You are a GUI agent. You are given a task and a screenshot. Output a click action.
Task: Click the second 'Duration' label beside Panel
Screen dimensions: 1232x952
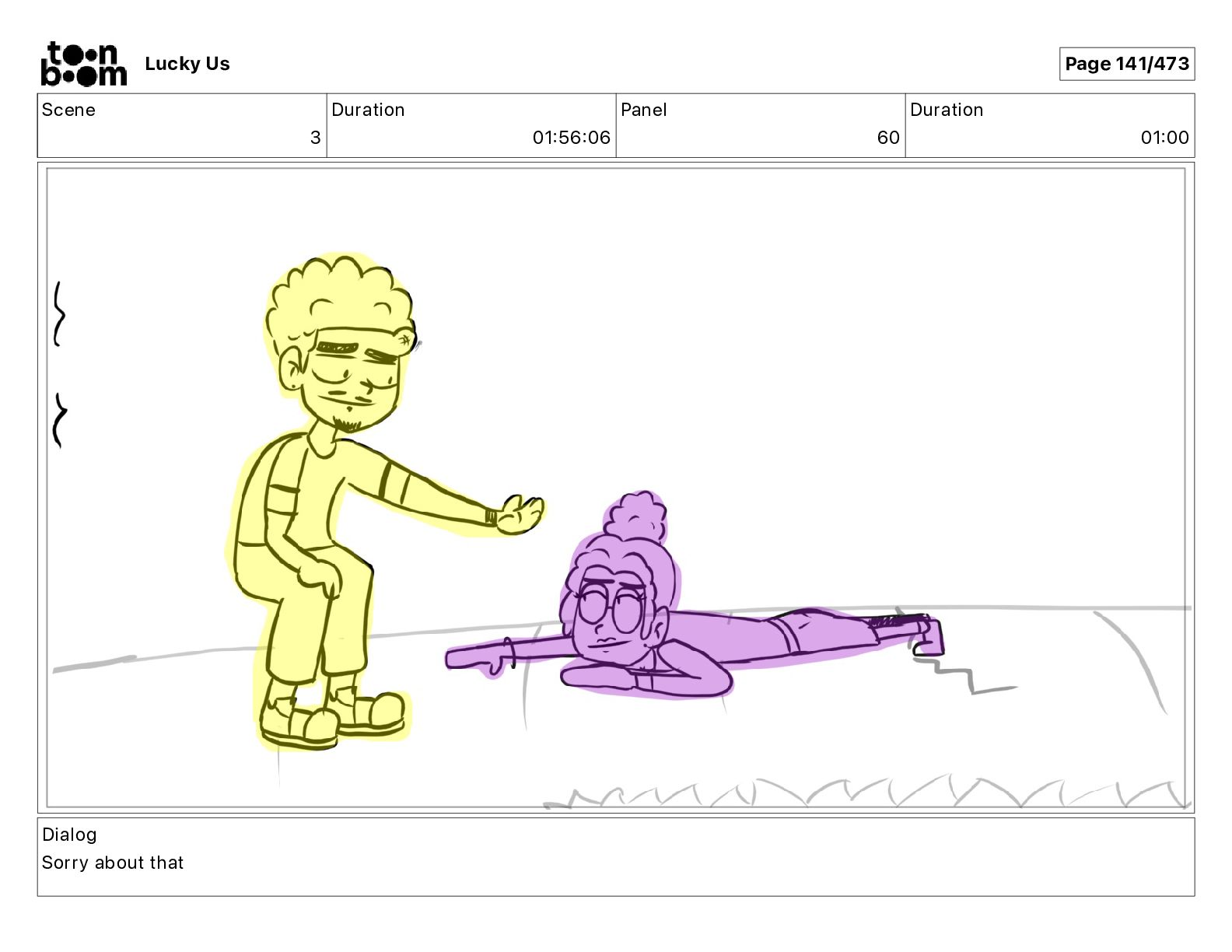(x=947, y=110)
